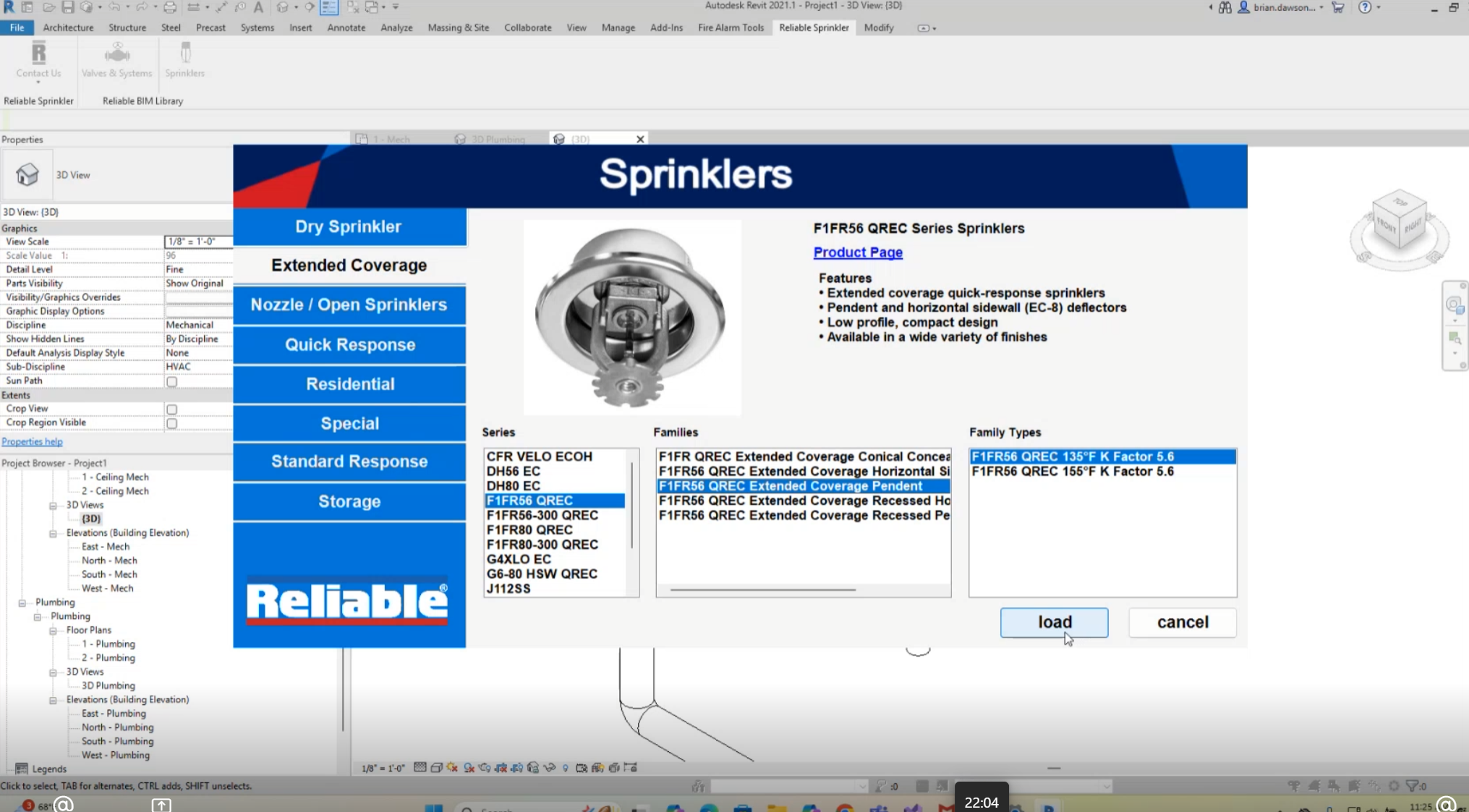
Task: Collapse the Plumbing discipline tree node
Action: pos(22,602)
